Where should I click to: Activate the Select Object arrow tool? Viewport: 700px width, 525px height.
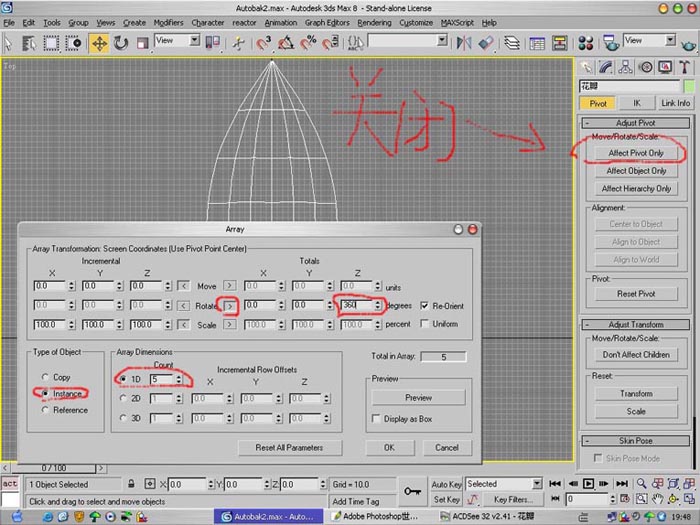pos(8,43)
